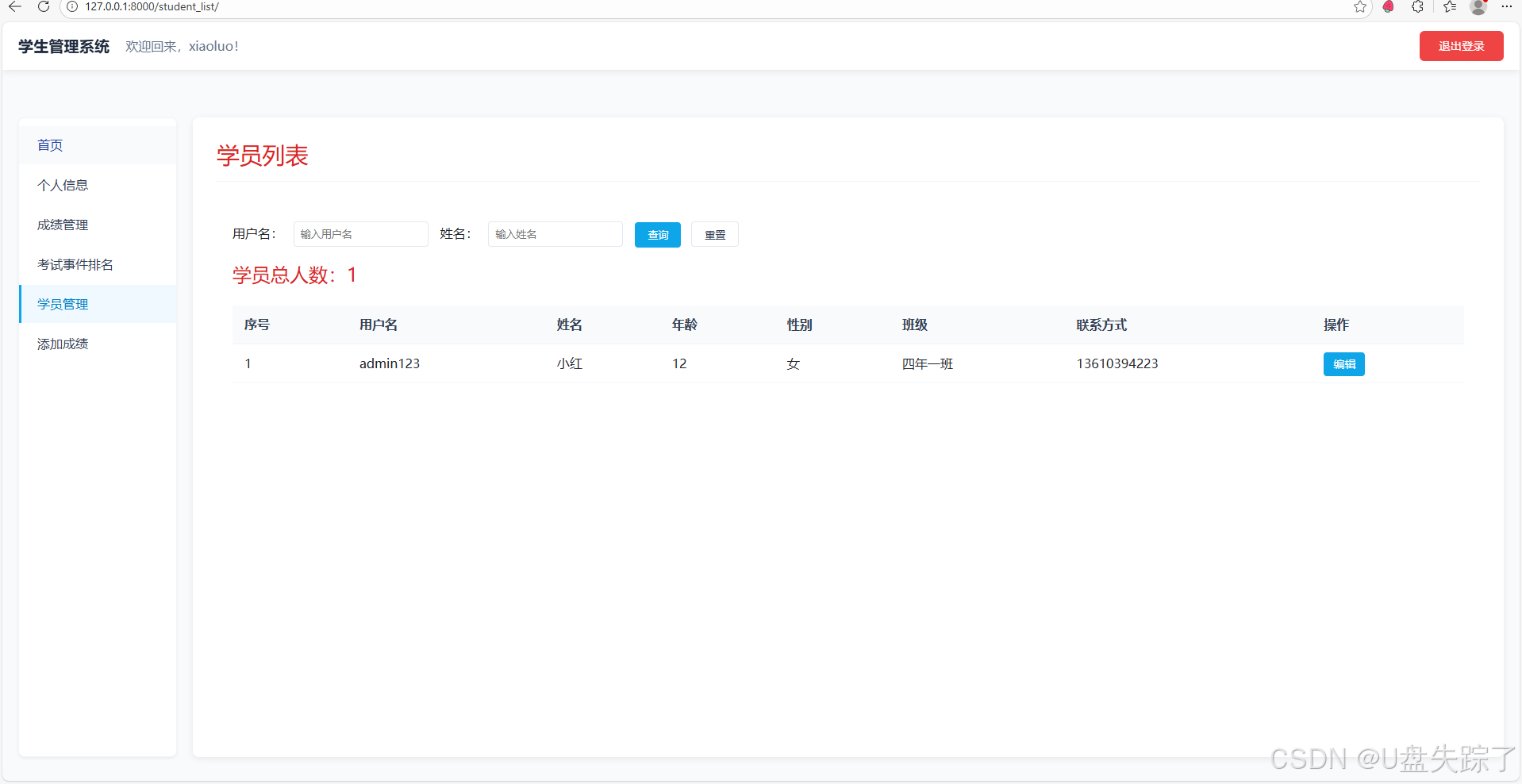
Task: Bookmark this page with the star icon
Action: point(1359,7)
